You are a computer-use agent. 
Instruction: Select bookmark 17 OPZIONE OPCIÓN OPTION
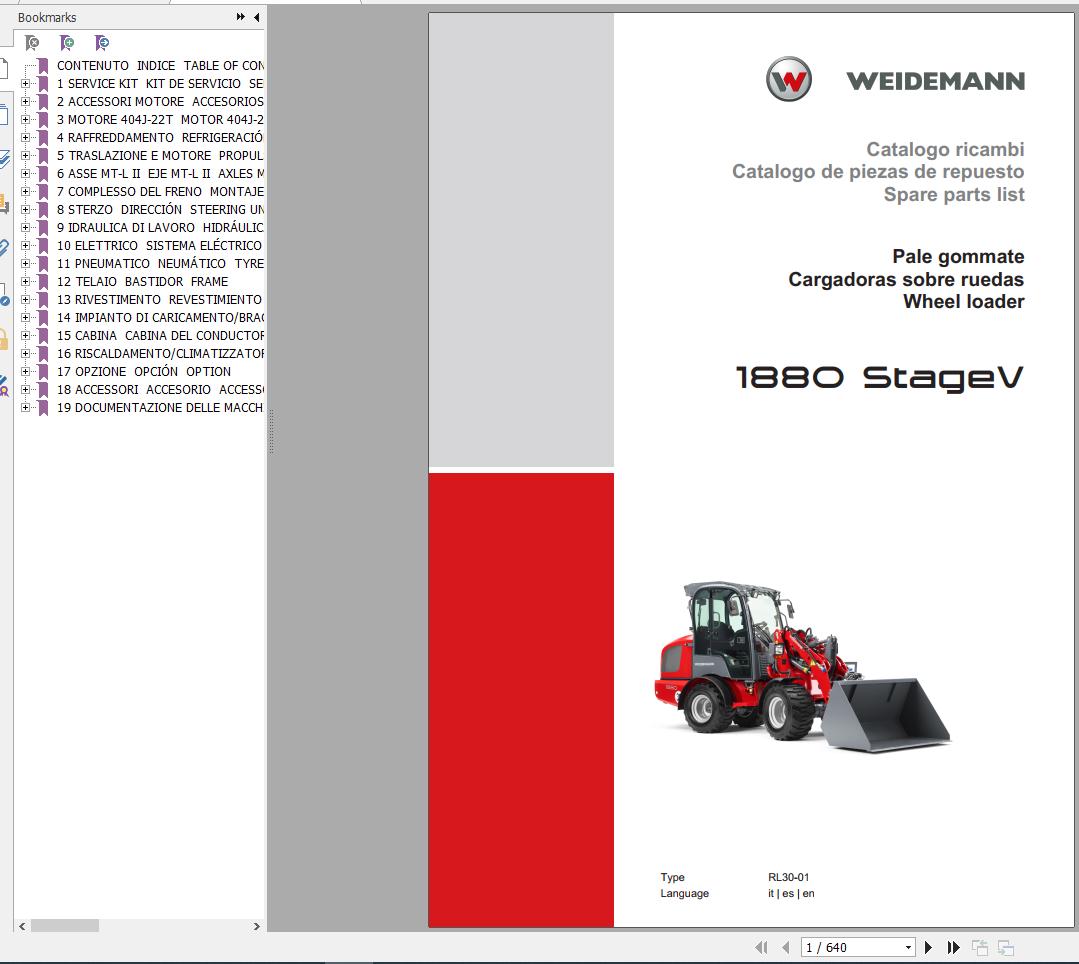(144, 372)
